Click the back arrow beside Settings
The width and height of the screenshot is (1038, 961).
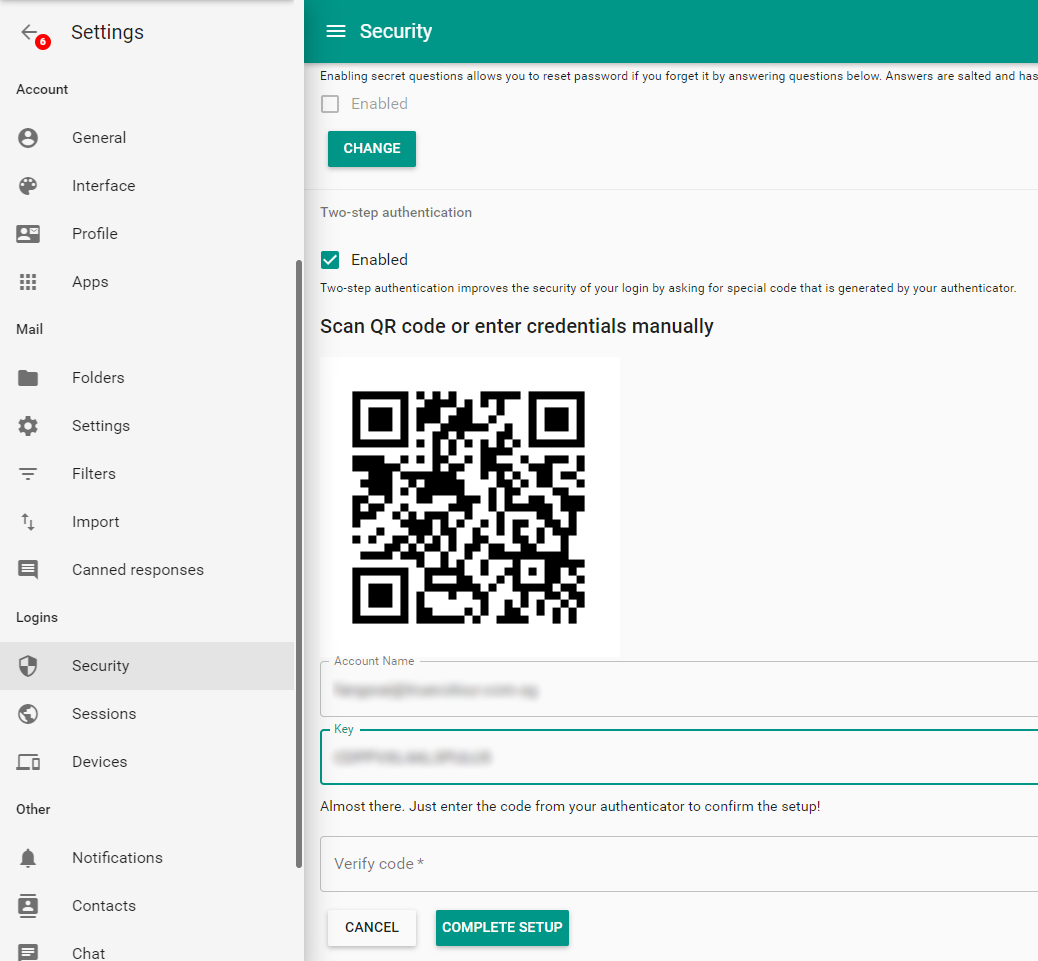point(29,32)
